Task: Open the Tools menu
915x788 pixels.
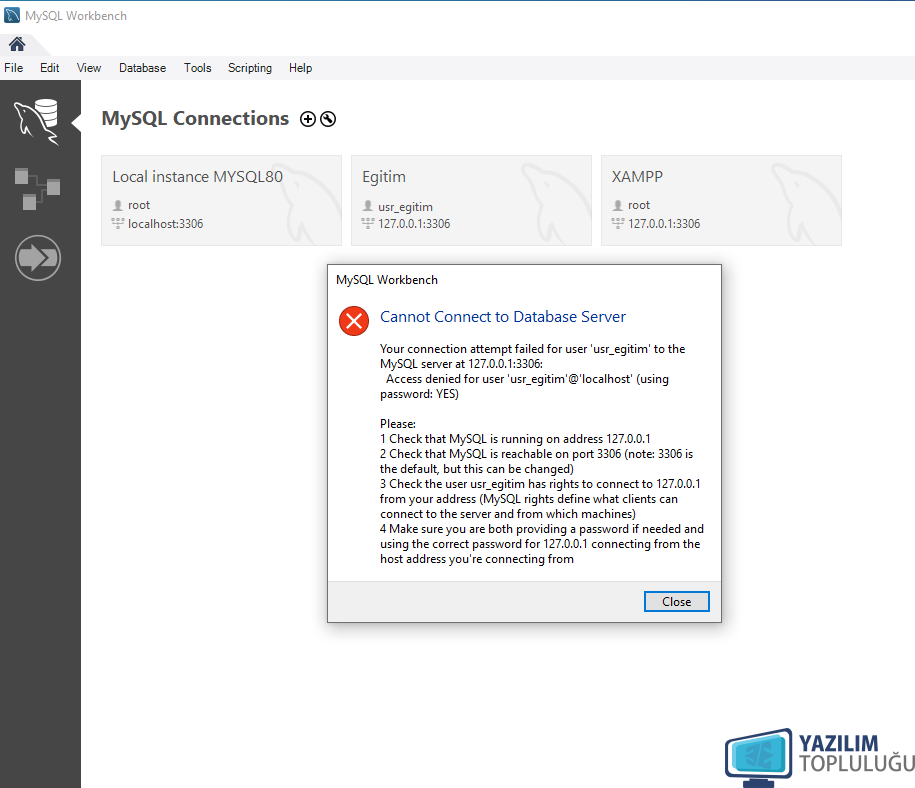Action: tap(197, 68)
